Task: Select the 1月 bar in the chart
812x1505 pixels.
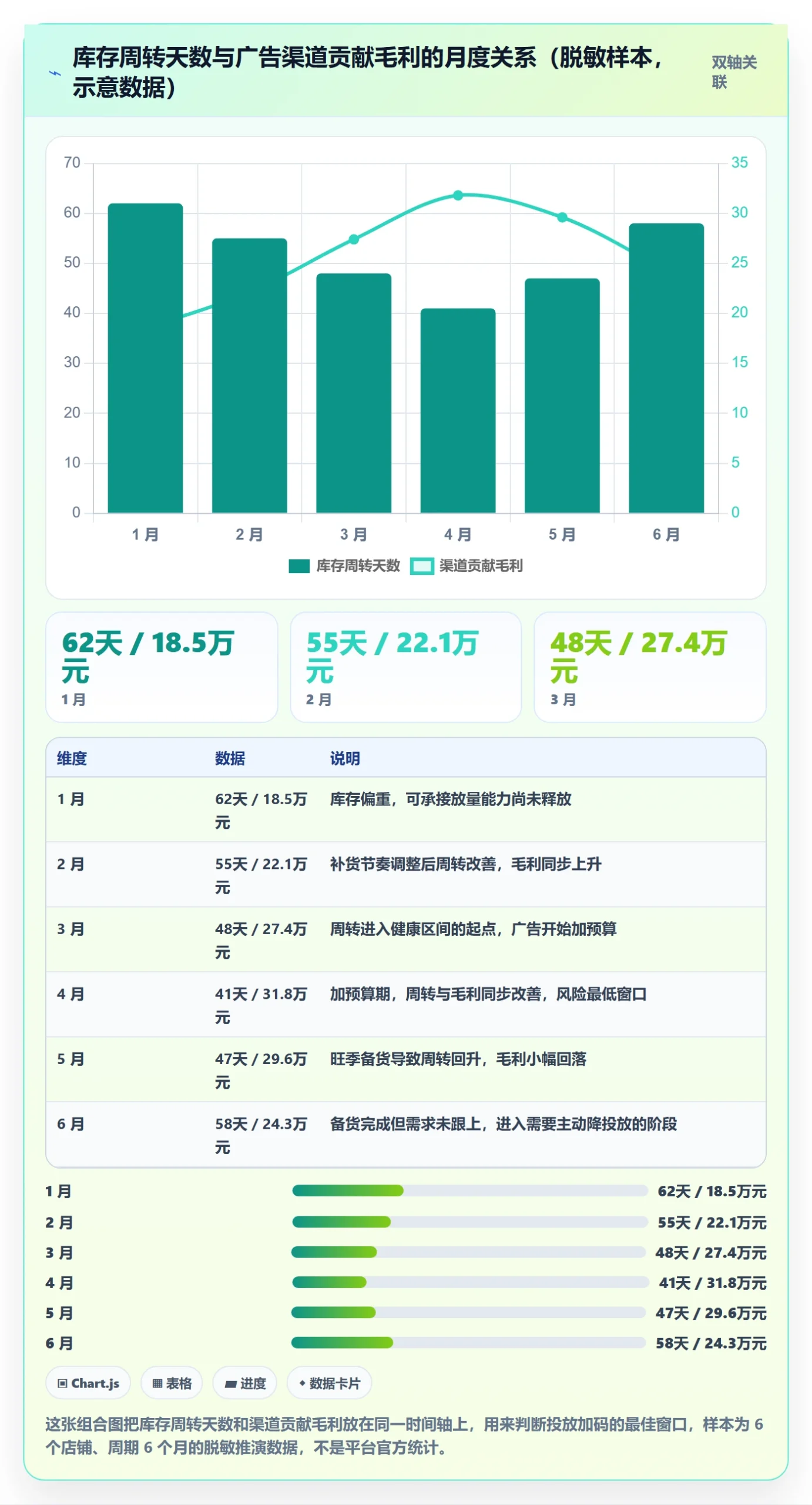Action: coord(145,358)
